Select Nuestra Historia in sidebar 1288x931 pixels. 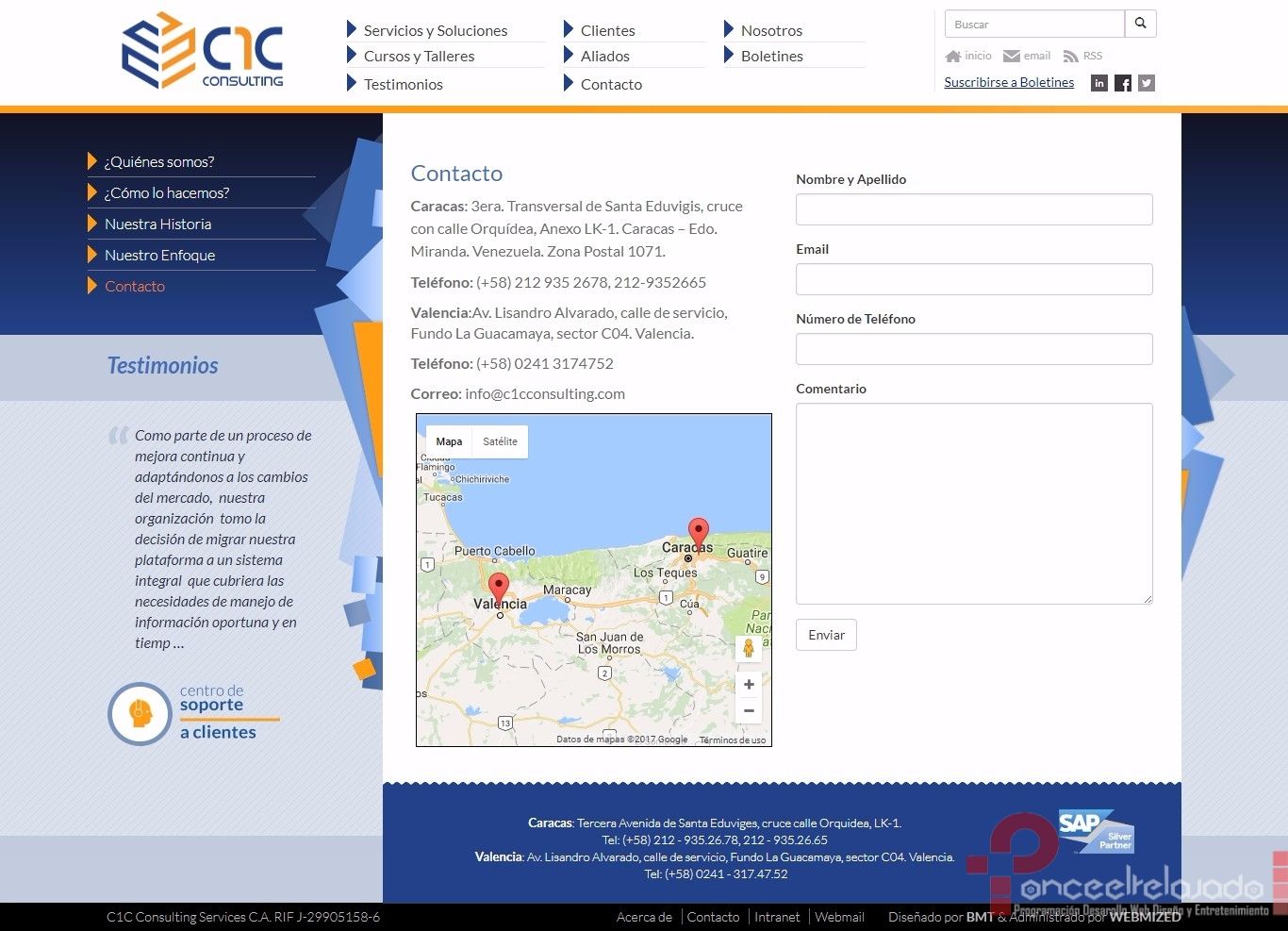point(157,224)
